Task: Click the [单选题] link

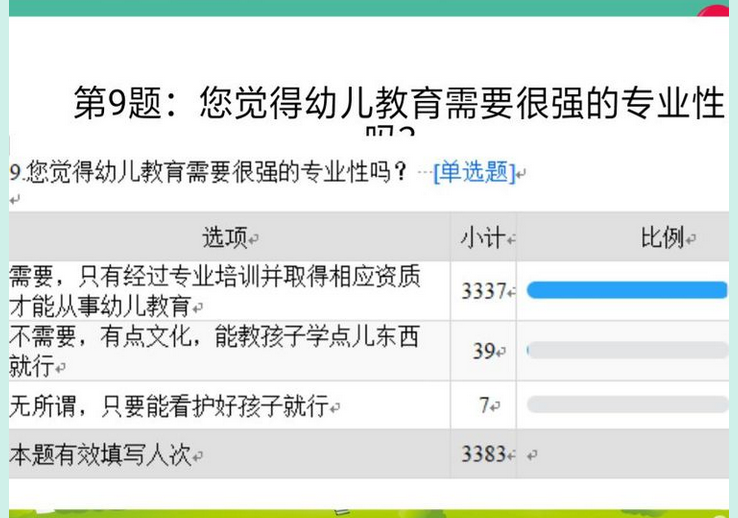Action: click(x=474, y=172)
